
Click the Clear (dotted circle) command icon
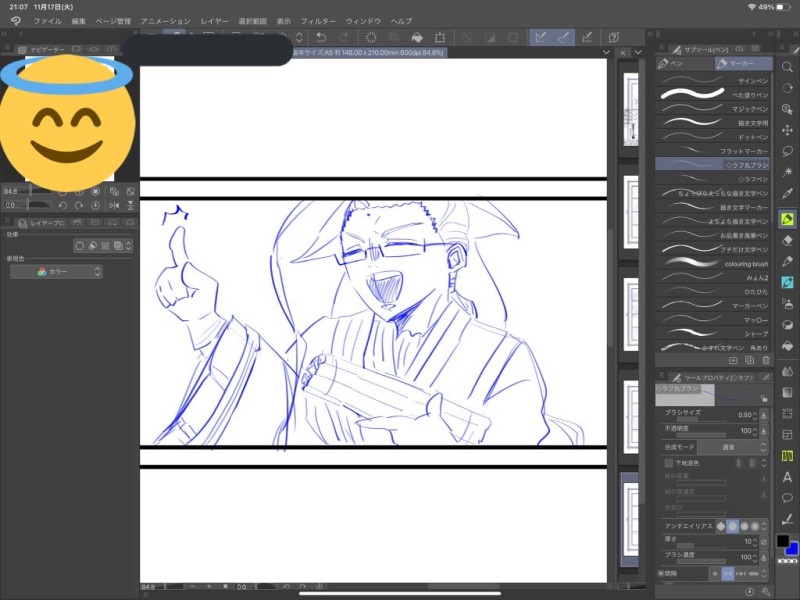click(371, 37)
